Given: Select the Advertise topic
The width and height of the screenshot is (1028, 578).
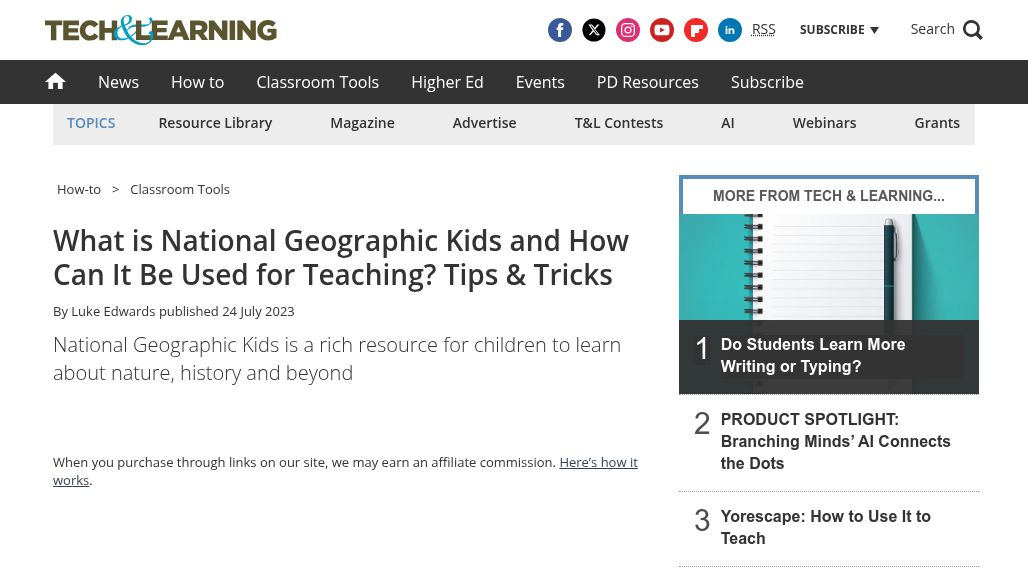Looking at the screenshot, I should [x=484, y=123].
